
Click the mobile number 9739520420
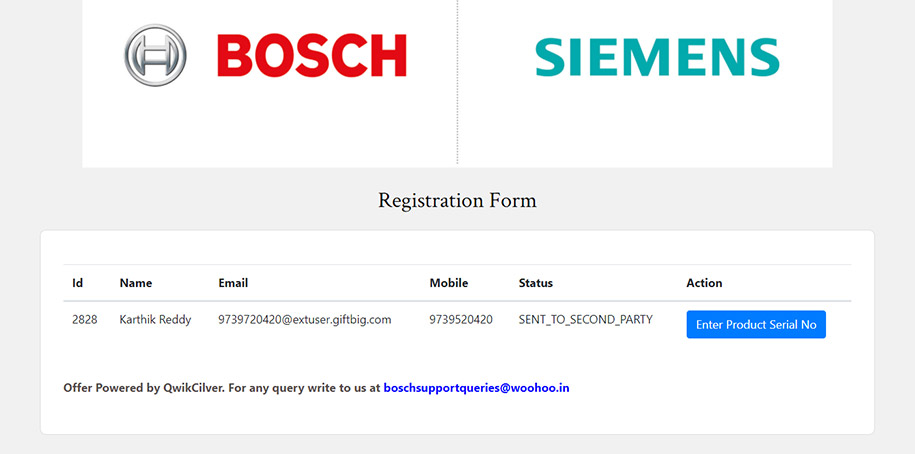[x=460, y=320]
